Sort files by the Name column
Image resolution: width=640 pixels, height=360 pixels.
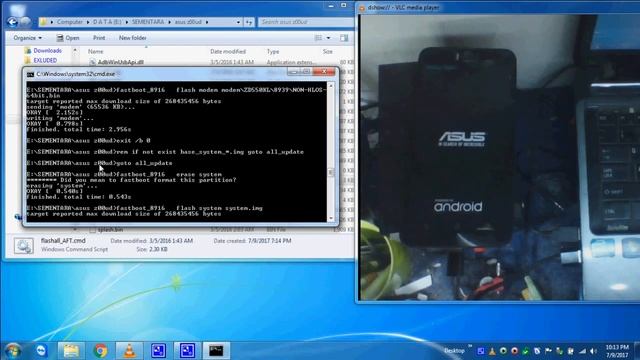pyautogui.click(x=96, y=51)
